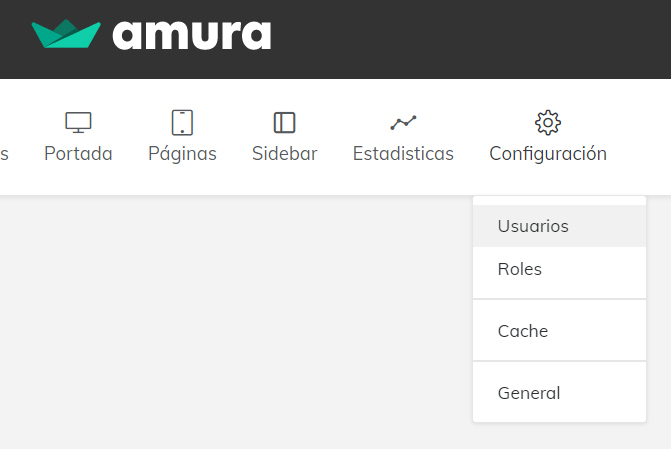Click the green amura boat logo icon
Image resolution: width=671 pixels, height=449 pixels.
[66, 34]
